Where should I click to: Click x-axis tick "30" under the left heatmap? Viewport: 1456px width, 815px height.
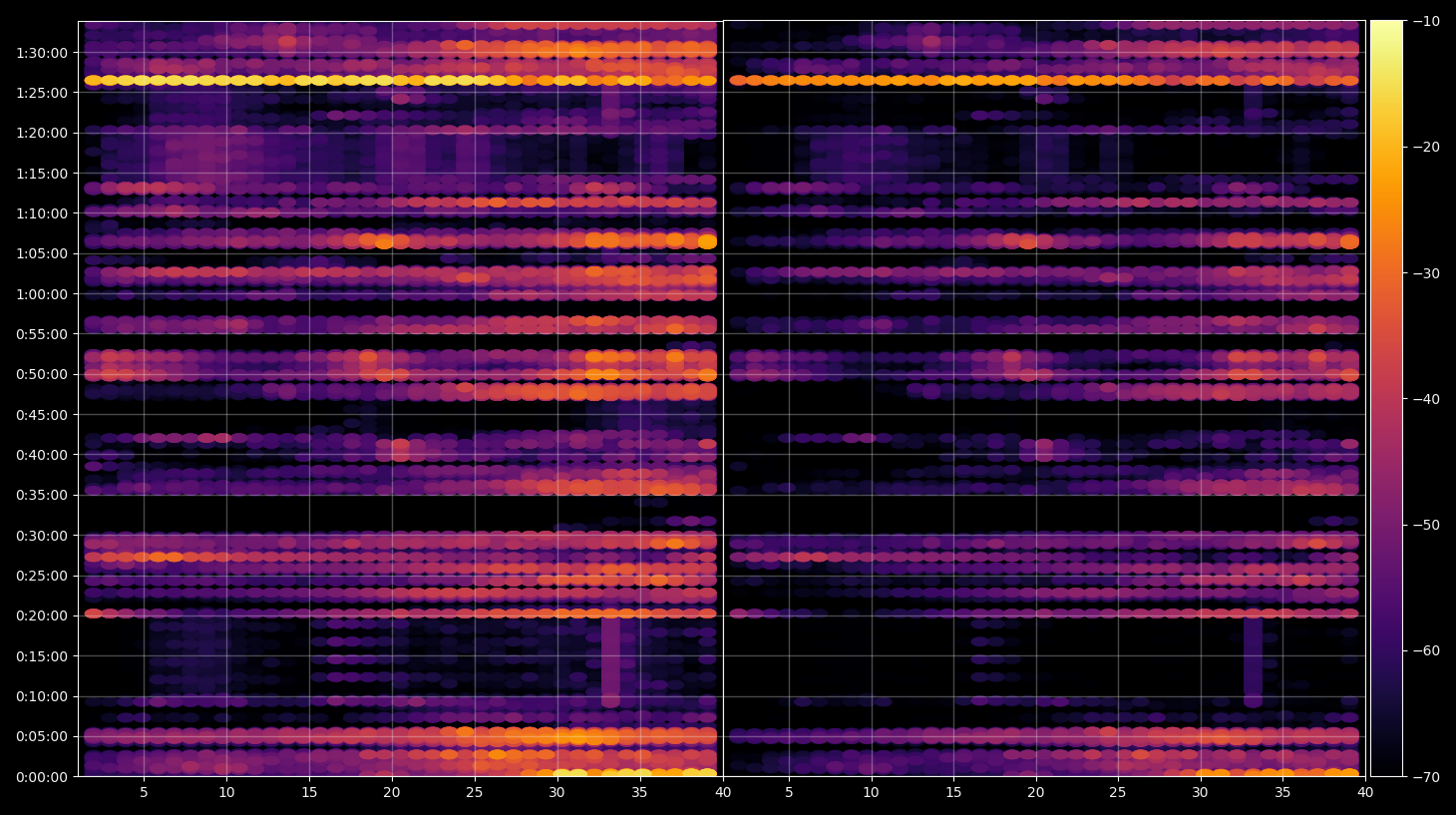556,793
